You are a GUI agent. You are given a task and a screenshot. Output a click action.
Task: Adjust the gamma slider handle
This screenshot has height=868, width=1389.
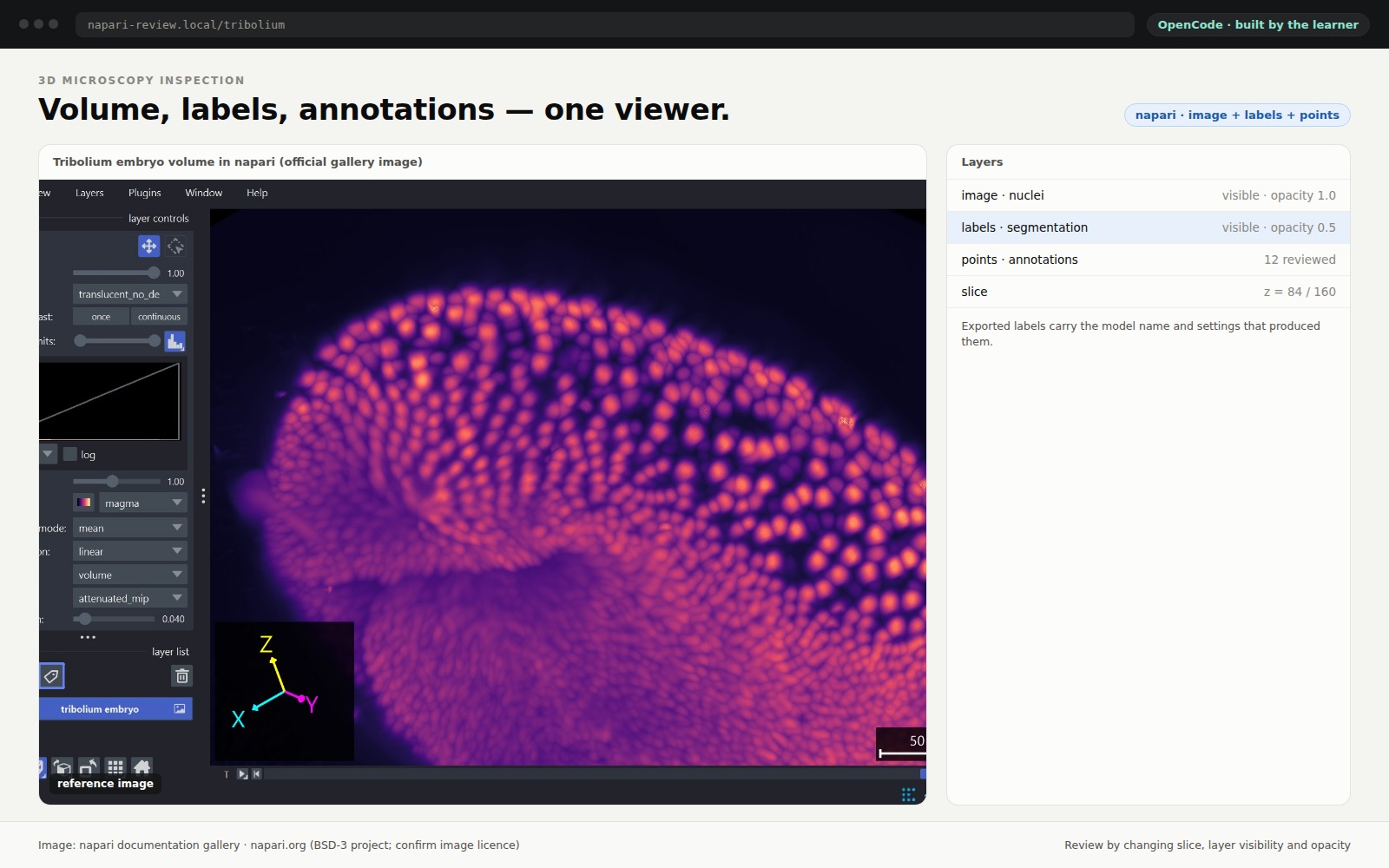112,481
